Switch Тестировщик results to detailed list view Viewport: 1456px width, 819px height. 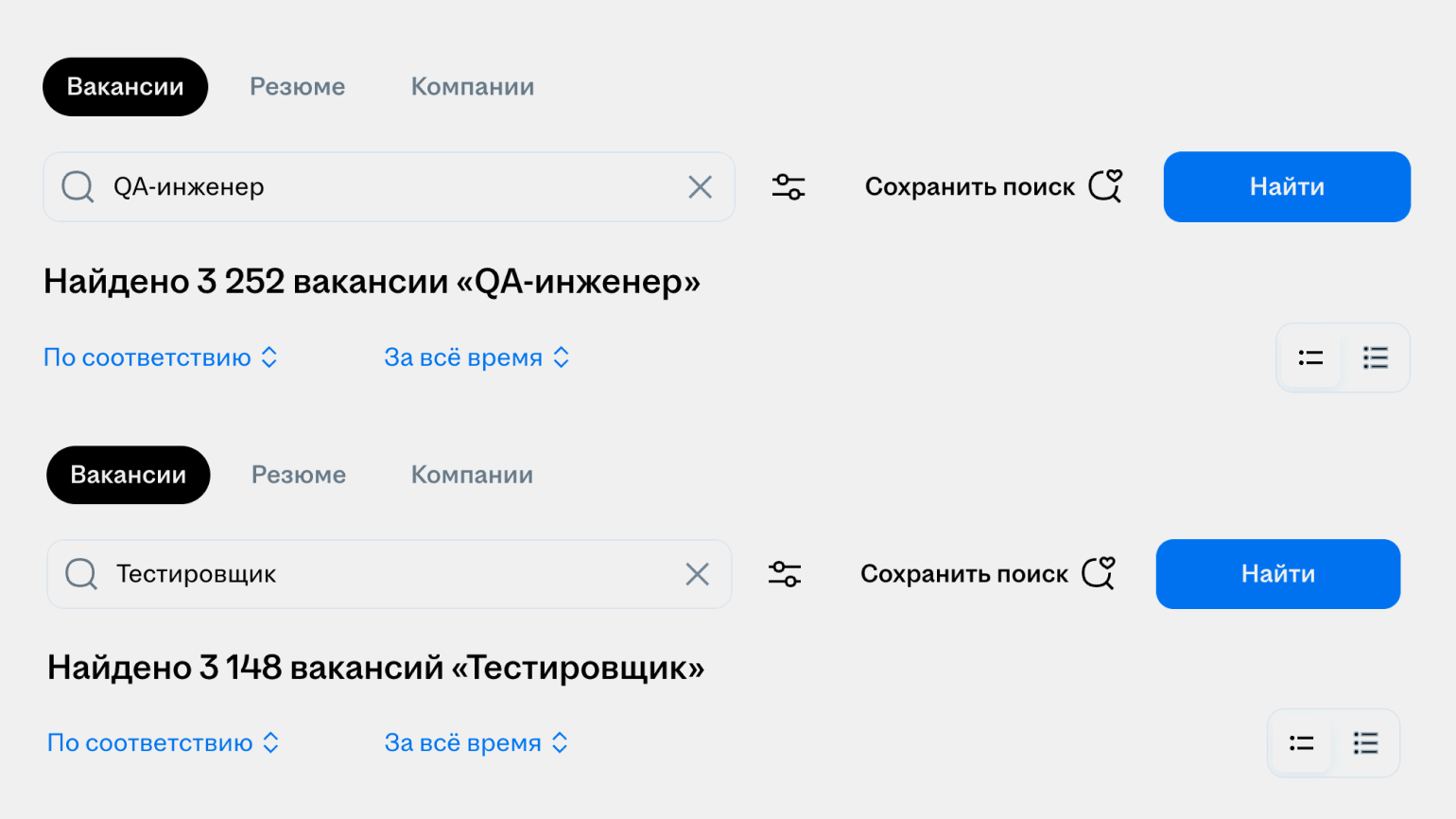coord(1365,743)
